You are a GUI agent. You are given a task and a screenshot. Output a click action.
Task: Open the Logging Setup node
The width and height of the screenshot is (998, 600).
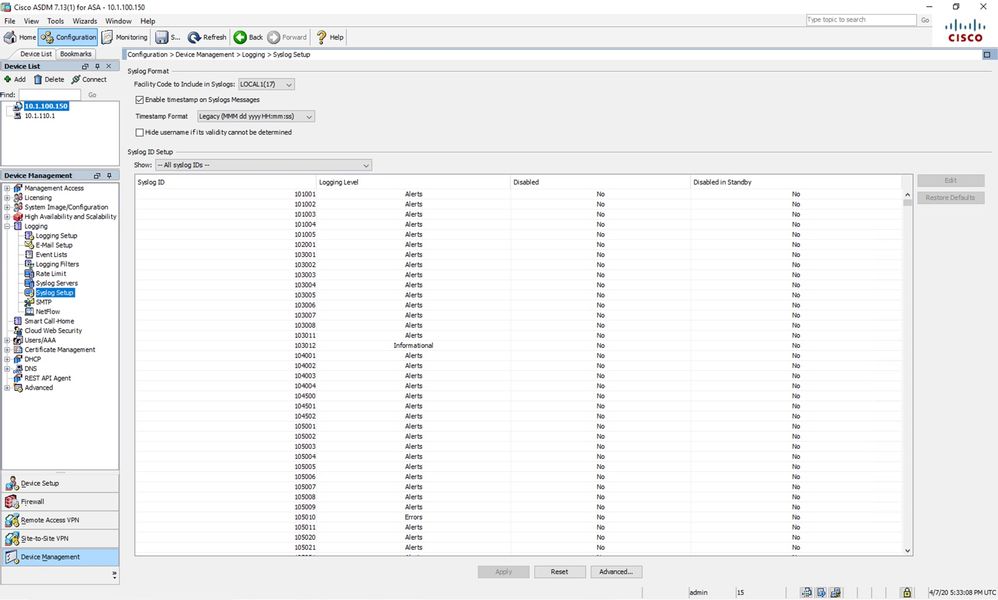pos(56,235)
